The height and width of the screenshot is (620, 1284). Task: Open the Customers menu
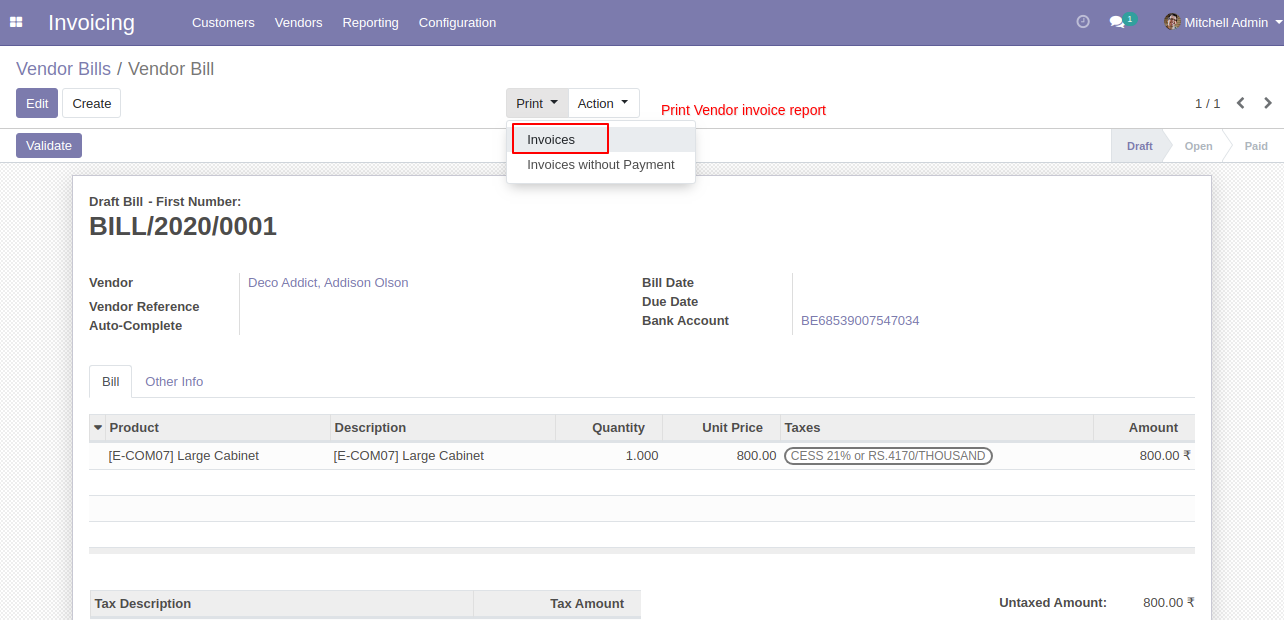click(223, 22)
